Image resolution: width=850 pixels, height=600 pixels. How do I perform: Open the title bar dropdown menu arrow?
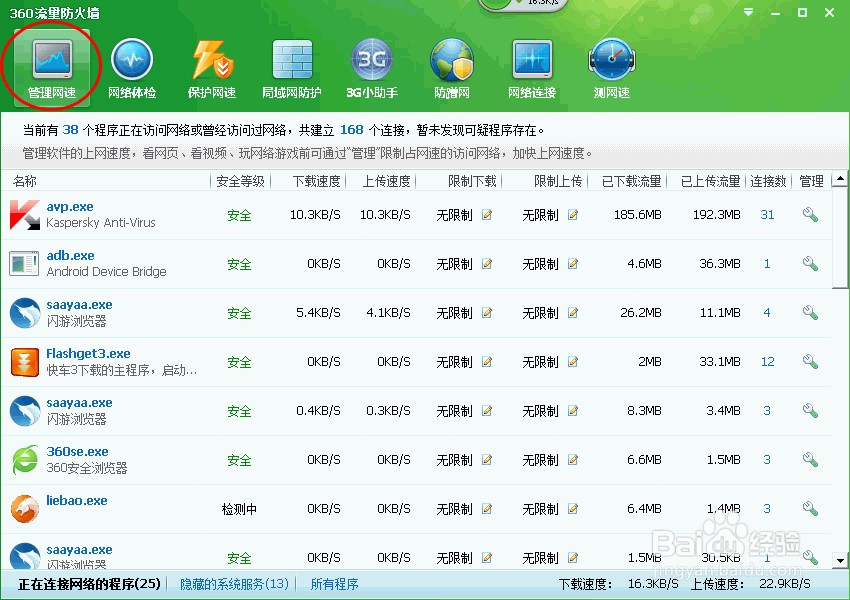click(x=749, y=12)
